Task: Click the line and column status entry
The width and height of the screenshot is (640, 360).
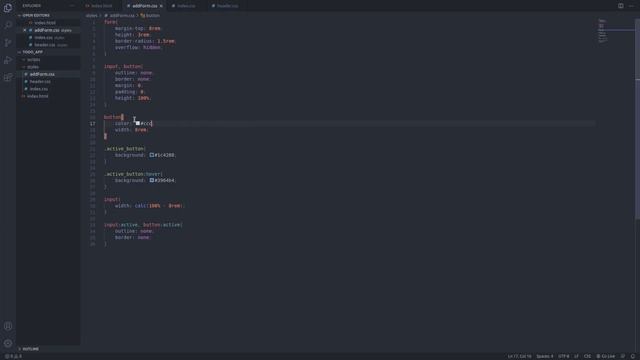Action: coord(519,356)
